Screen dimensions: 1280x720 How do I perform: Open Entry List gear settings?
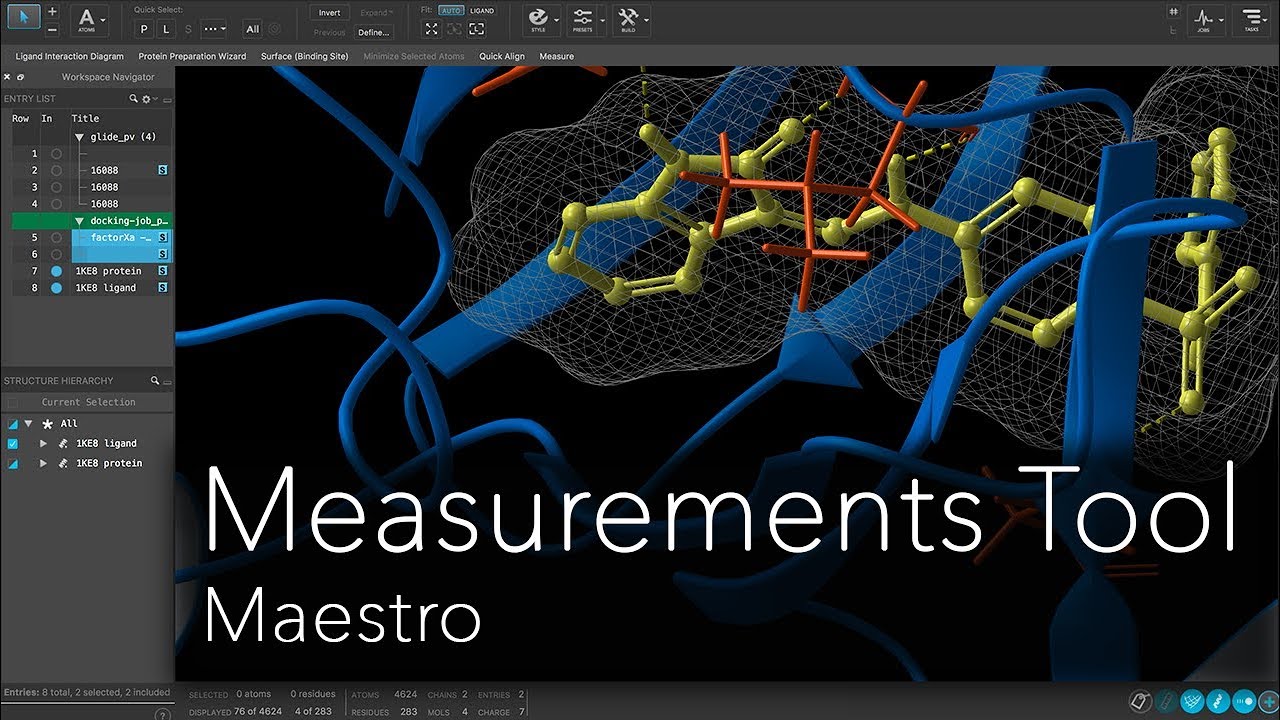(147, 99)
